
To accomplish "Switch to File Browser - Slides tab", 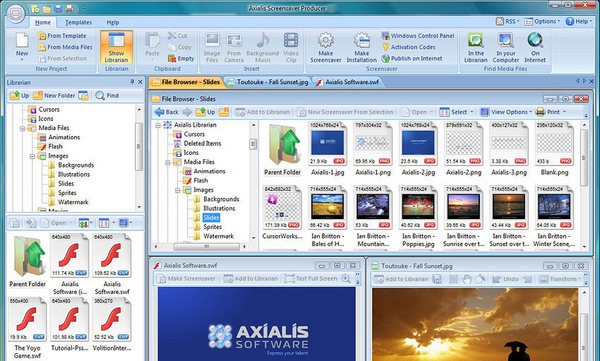I will click(186, 82).
